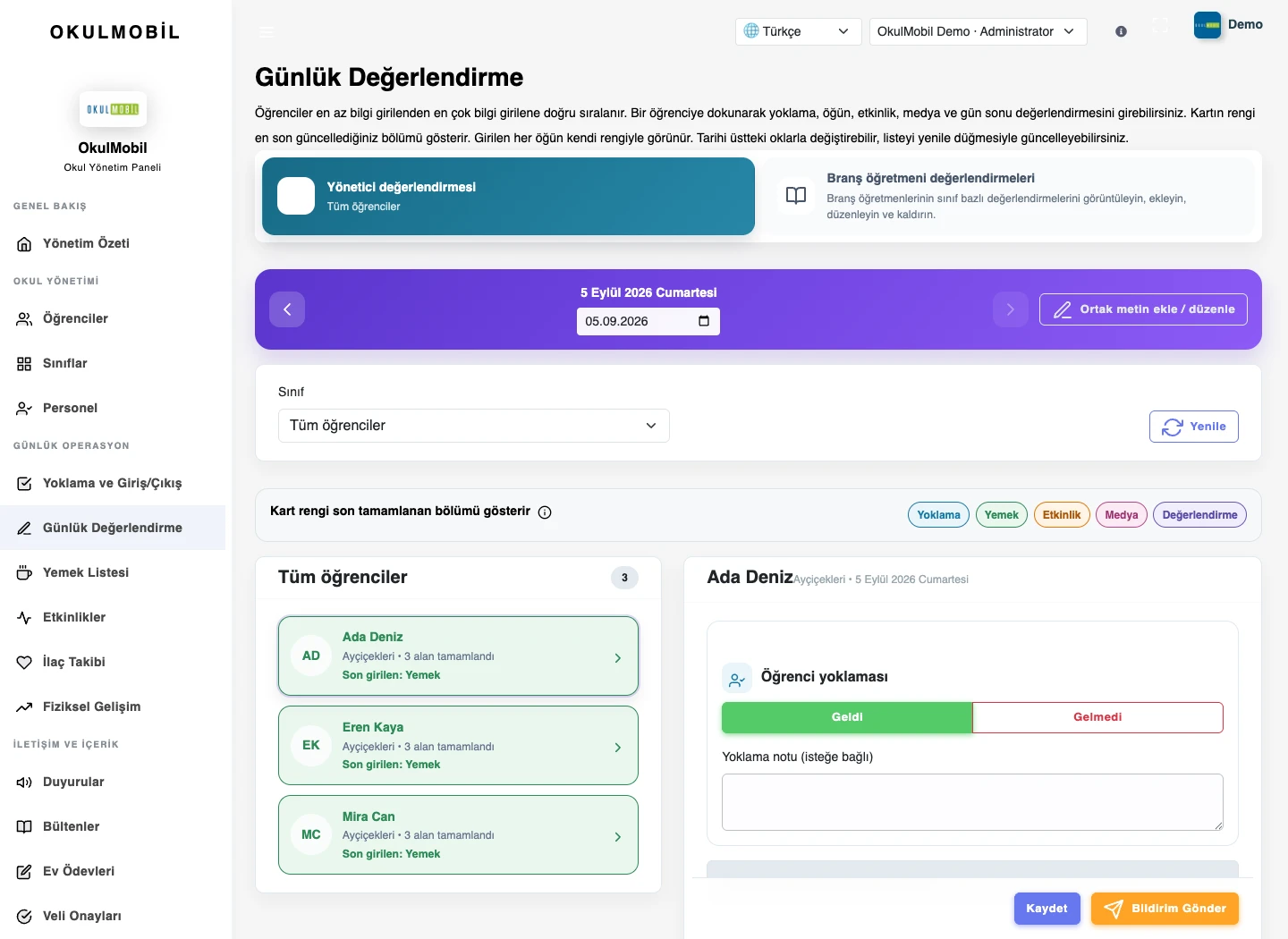Open the hamburger menu icon

(267, 31)
